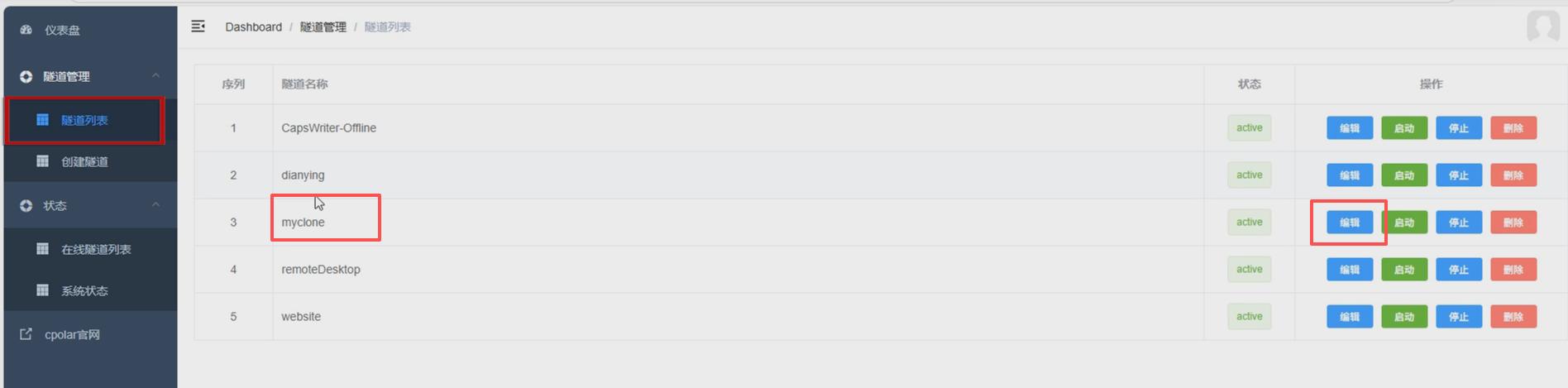This screenshot has width=1568, height=388.
Task: Click the cpolar官网 external link icon
Action: click(26, 334)
